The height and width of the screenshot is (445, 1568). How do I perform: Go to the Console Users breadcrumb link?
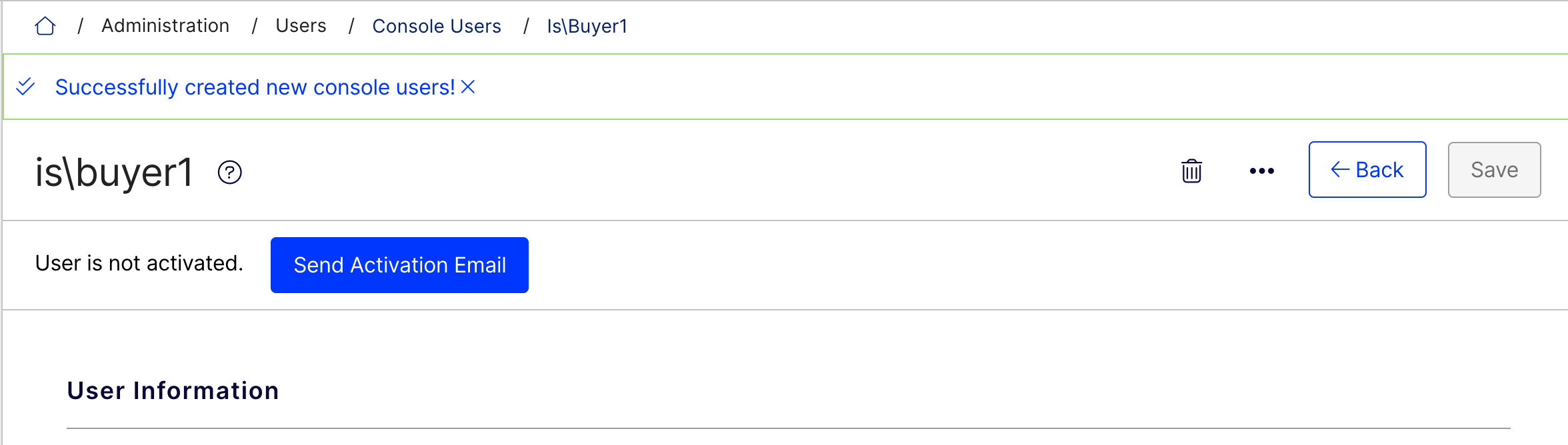[437, 26]
